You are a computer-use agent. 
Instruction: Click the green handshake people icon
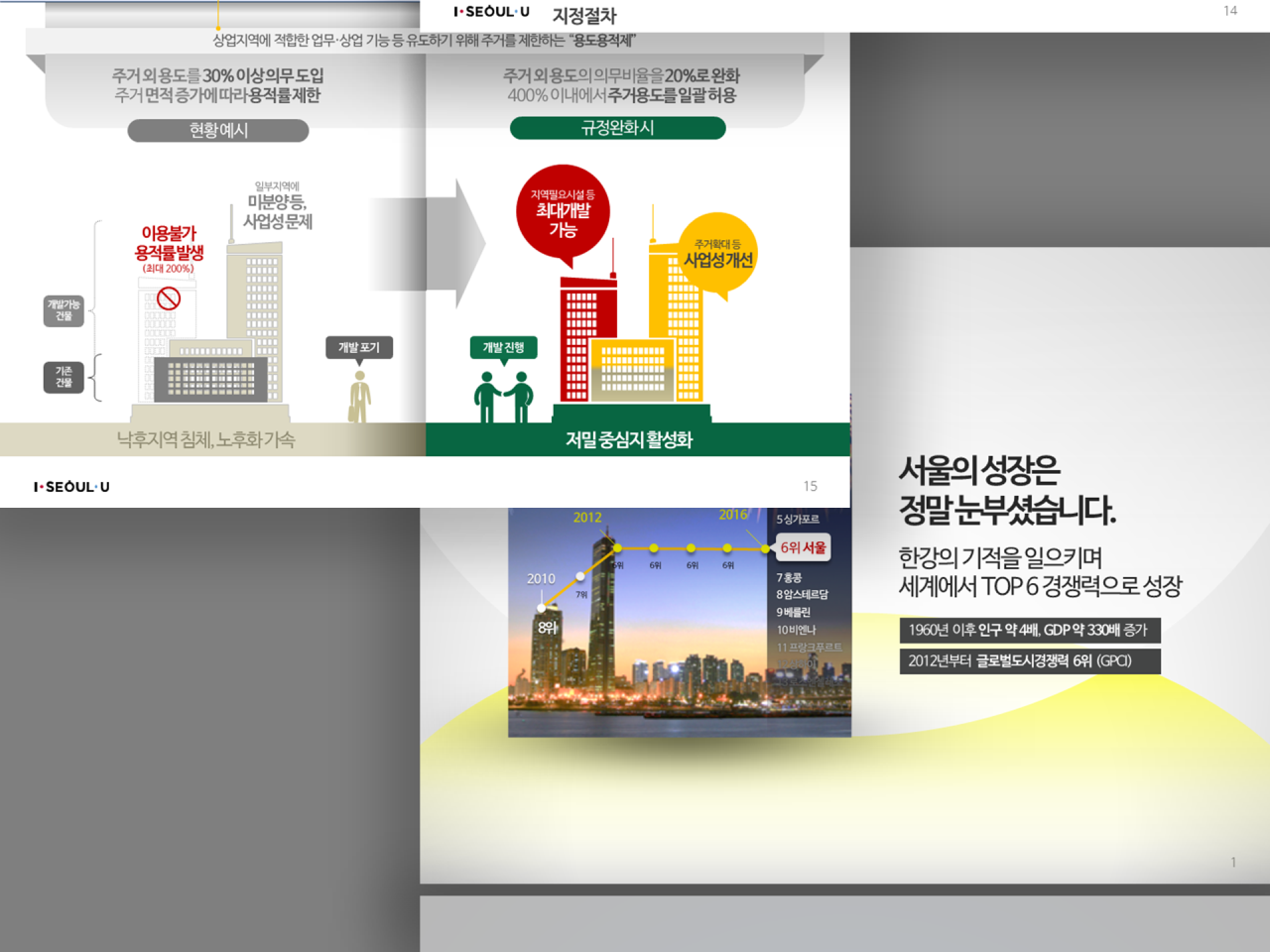tap(503, 397)
